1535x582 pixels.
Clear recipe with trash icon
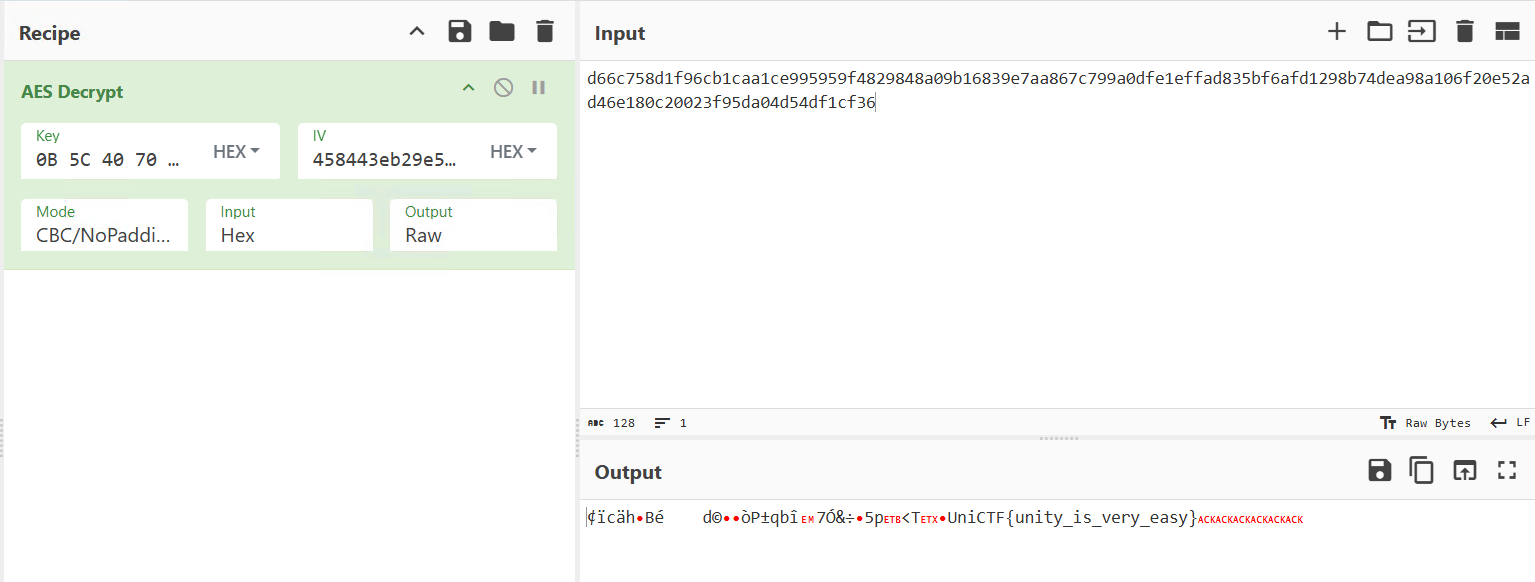544,32
